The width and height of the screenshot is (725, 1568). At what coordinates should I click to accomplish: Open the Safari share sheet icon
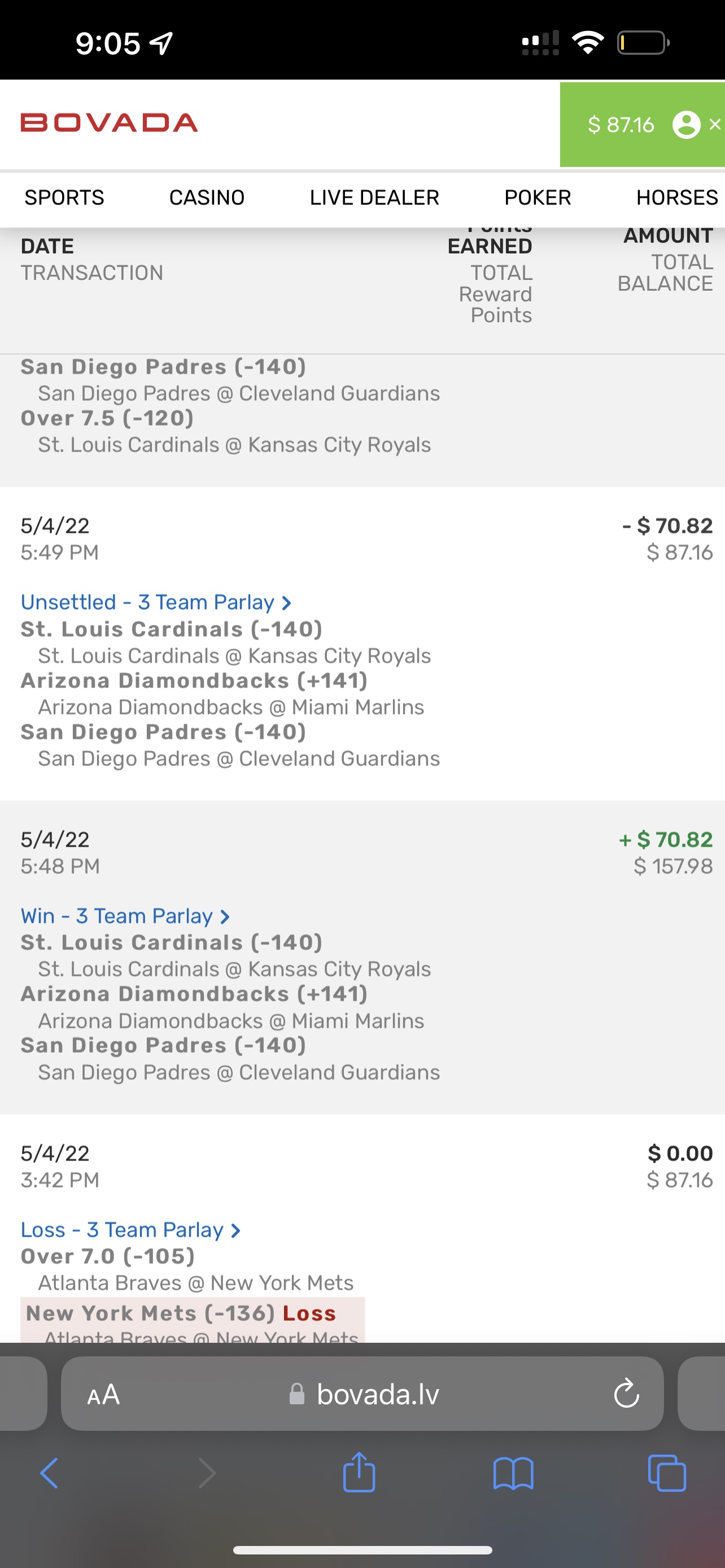point(359,1473)
